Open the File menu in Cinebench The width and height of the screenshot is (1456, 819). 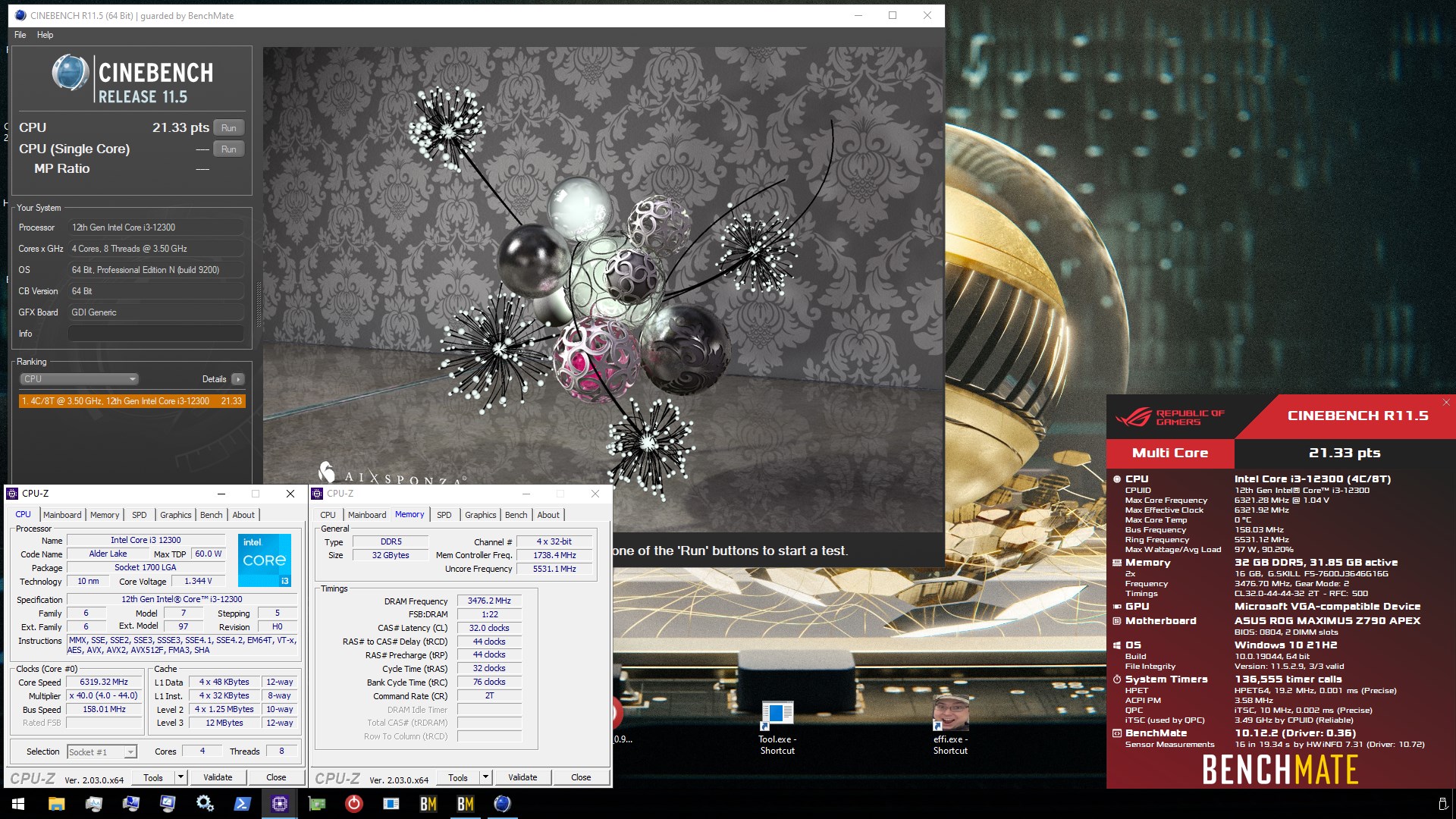(x=20, y=35)
